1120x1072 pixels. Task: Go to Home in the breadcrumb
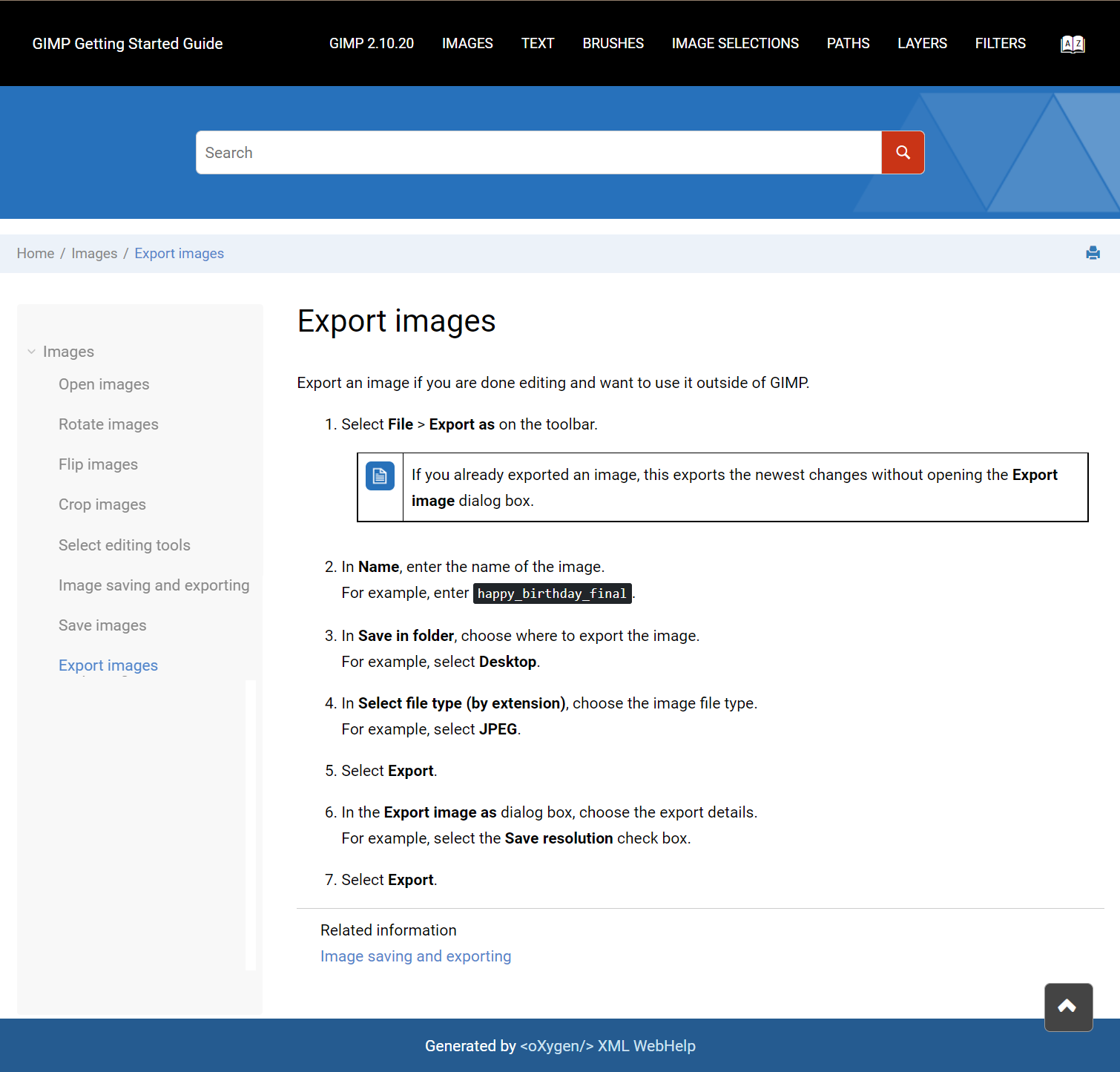[36, 254]
